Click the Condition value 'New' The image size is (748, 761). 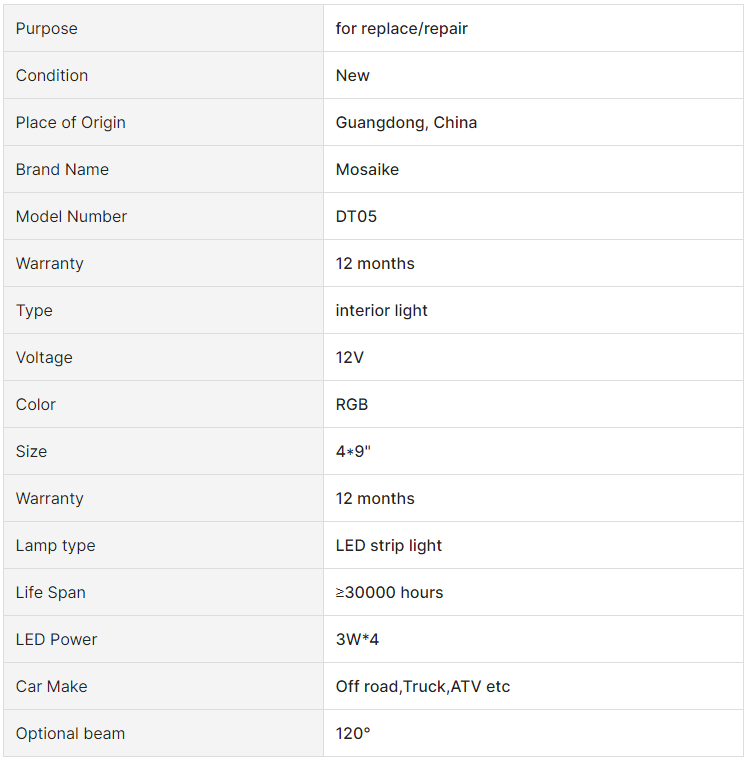coord(352,75)
